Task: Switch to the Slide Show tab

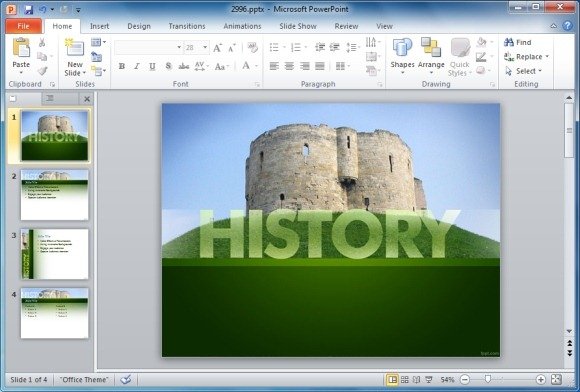Action: (298, 26)
